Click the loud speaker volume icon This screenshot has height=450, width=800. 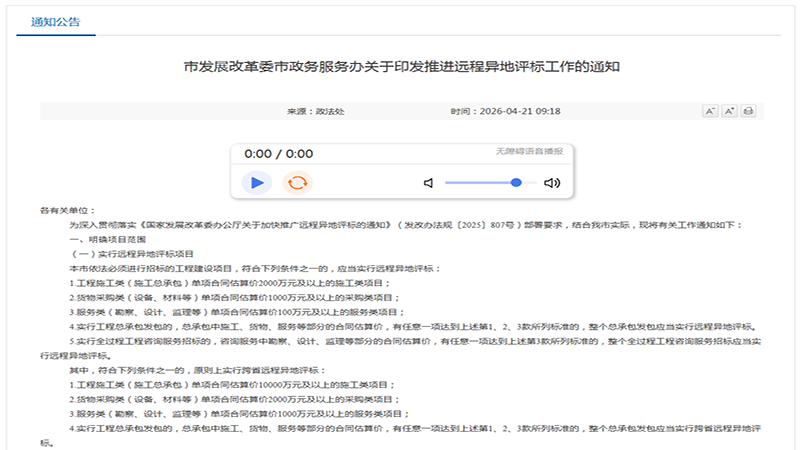click(552, 183)
